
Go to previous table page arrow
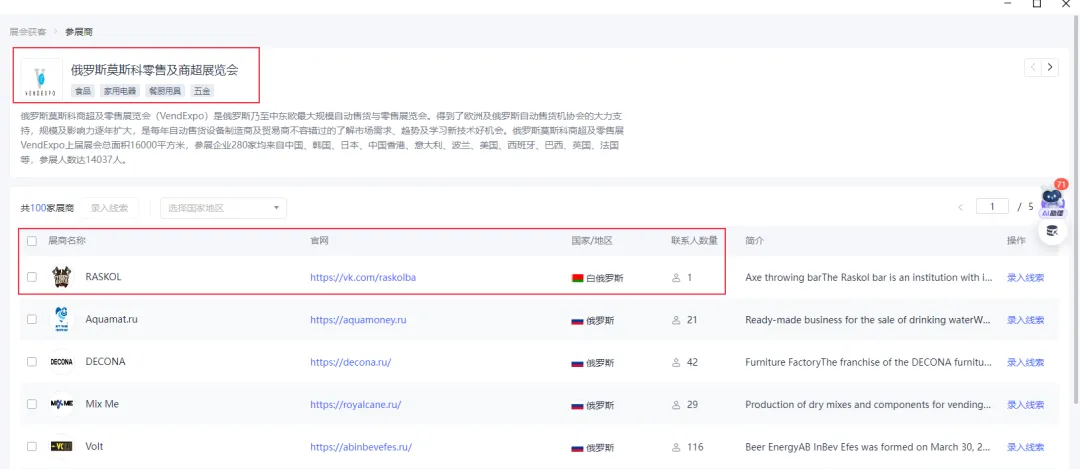(x=961, y=207)
